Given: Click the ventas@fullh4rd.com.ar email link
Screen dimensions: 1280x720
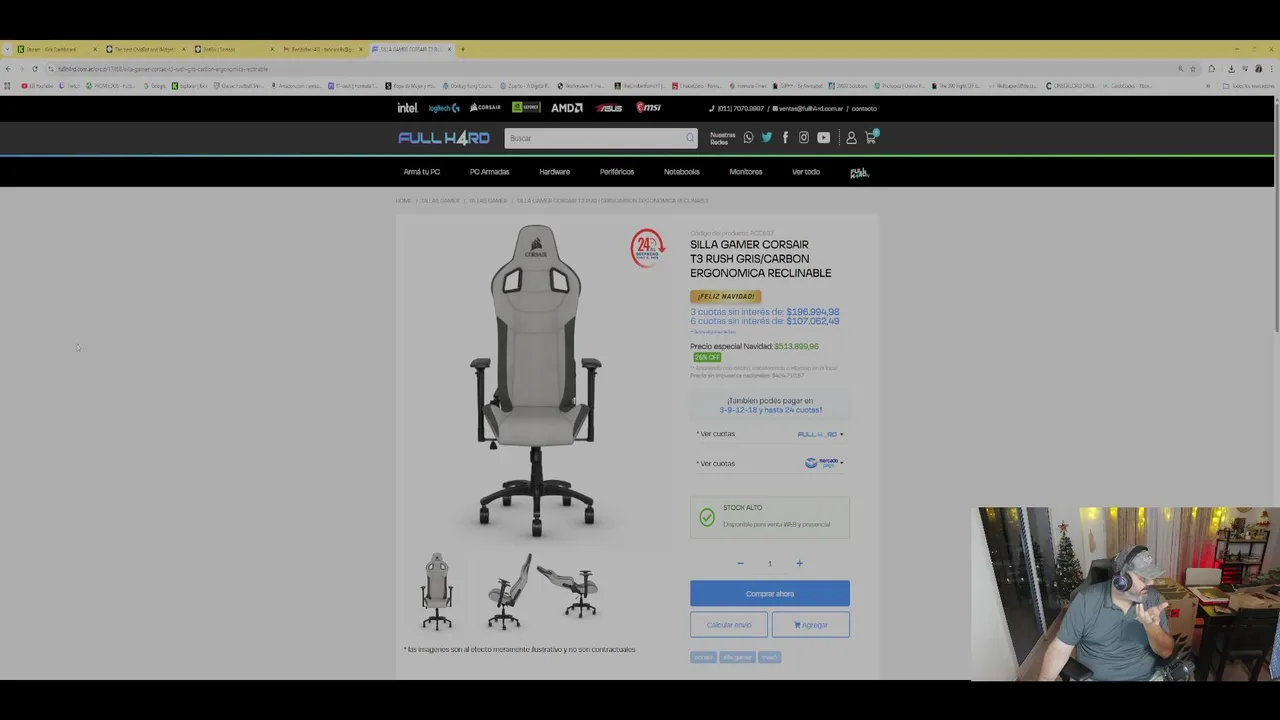Looking at the screenshot, I should tap(808, 108).
